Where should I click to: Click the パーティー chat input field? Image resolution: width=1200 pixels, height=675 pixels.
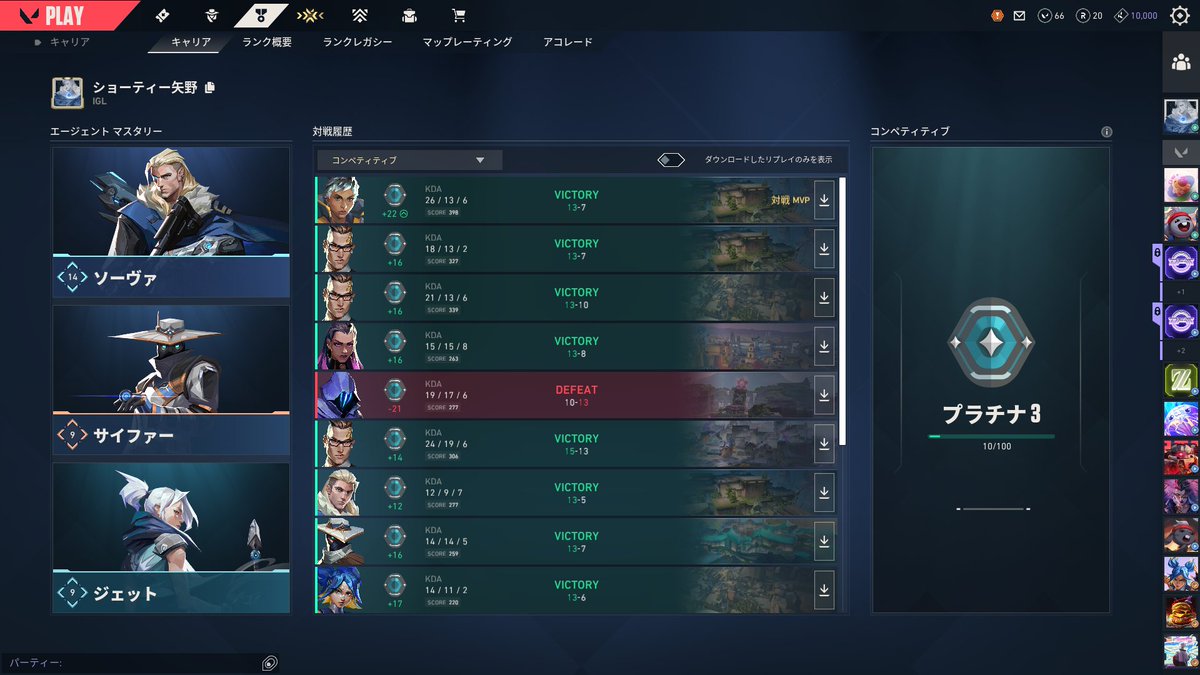pos(130,663)
